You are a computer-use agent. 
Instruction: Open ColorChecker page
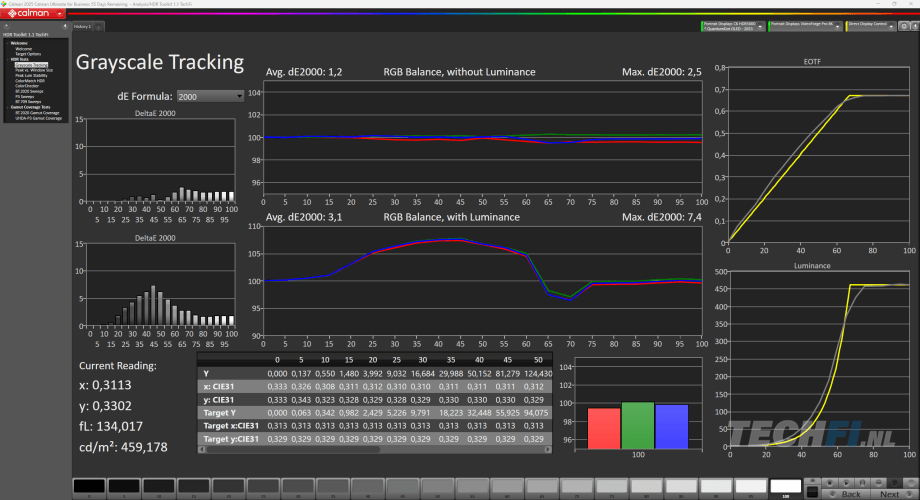[27, 86]
